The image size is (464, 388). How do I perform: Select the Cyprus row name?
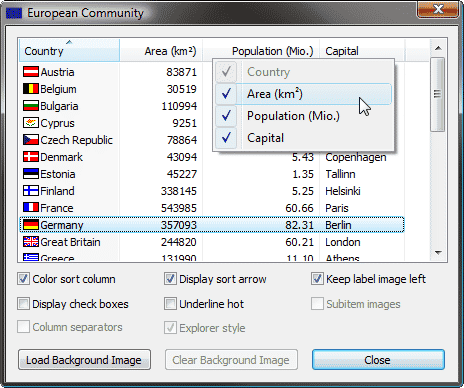tap(57, 123)
